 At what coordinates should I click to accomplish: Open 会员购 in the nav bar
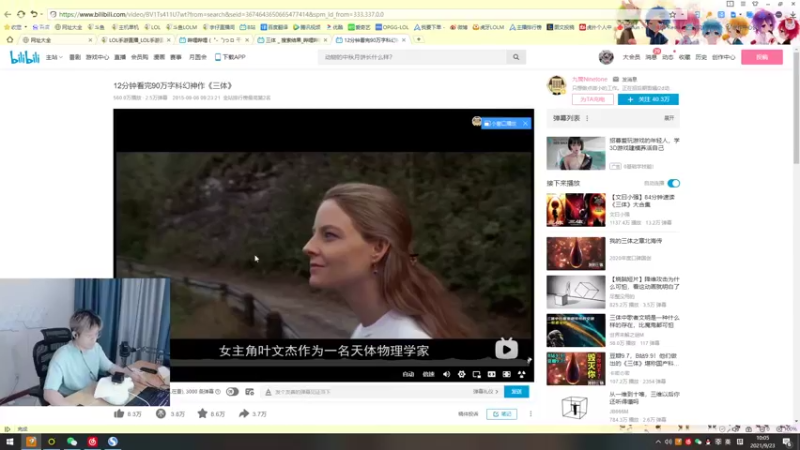(x=139, y=57)
